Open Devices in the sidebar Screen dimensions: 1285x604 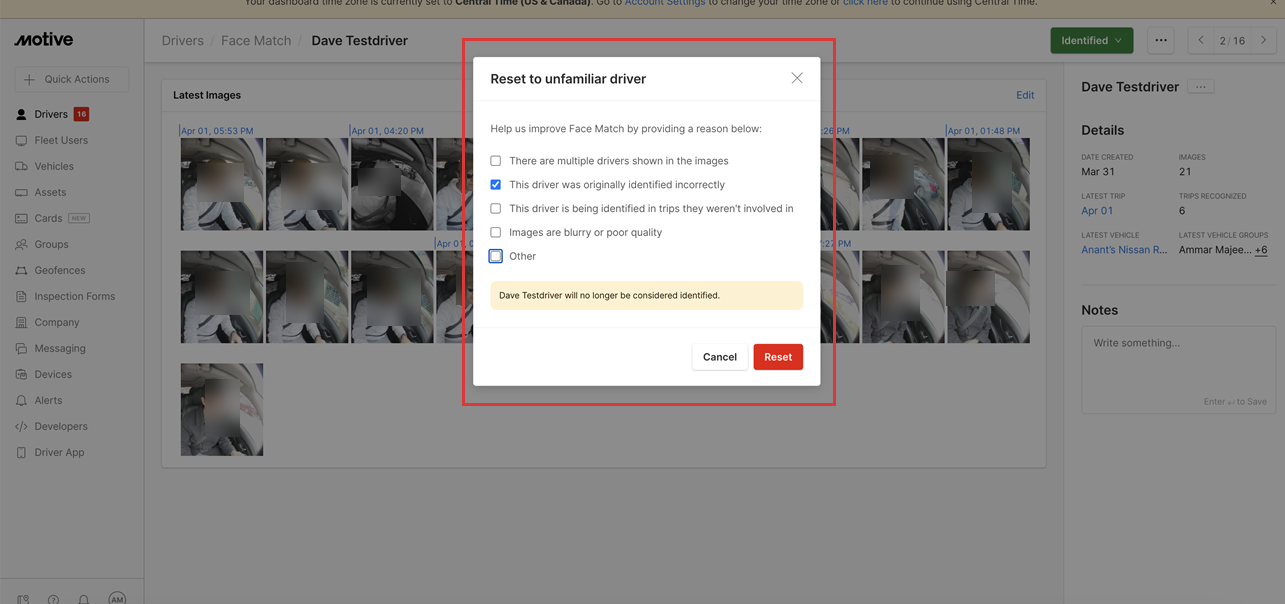pos(52,374)
